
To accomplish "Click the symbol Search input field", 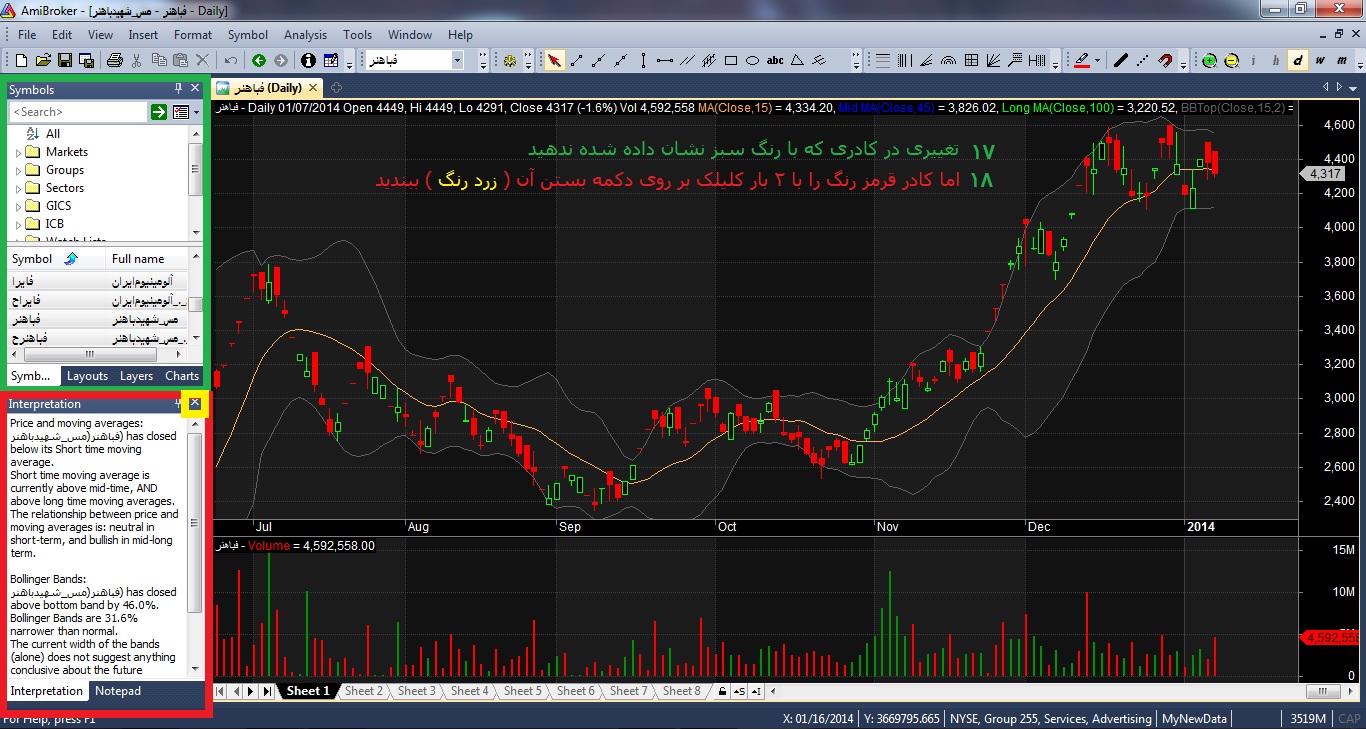I will coord(78,112).
